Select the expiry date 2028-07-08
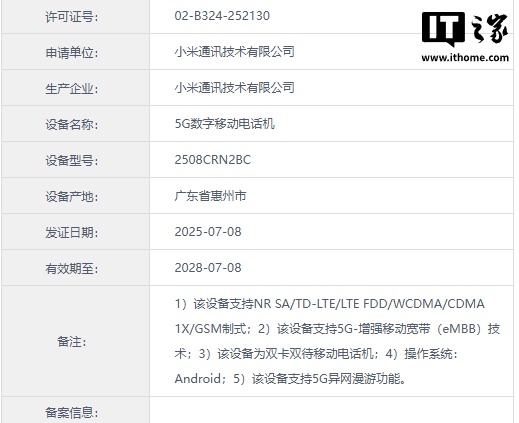 coord(208,268)
